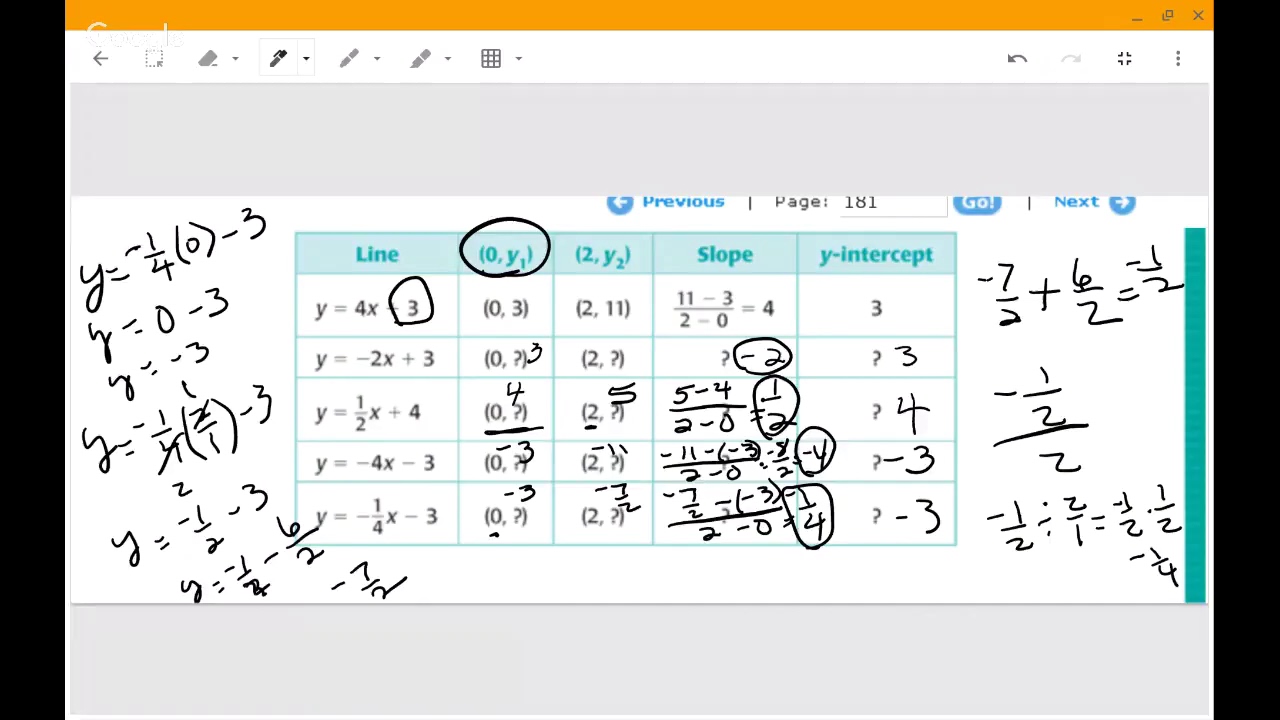This screenshot has height=720, width=1280.
Task: Click the '(2, y2)' column header
Action: tap(602, 254)
